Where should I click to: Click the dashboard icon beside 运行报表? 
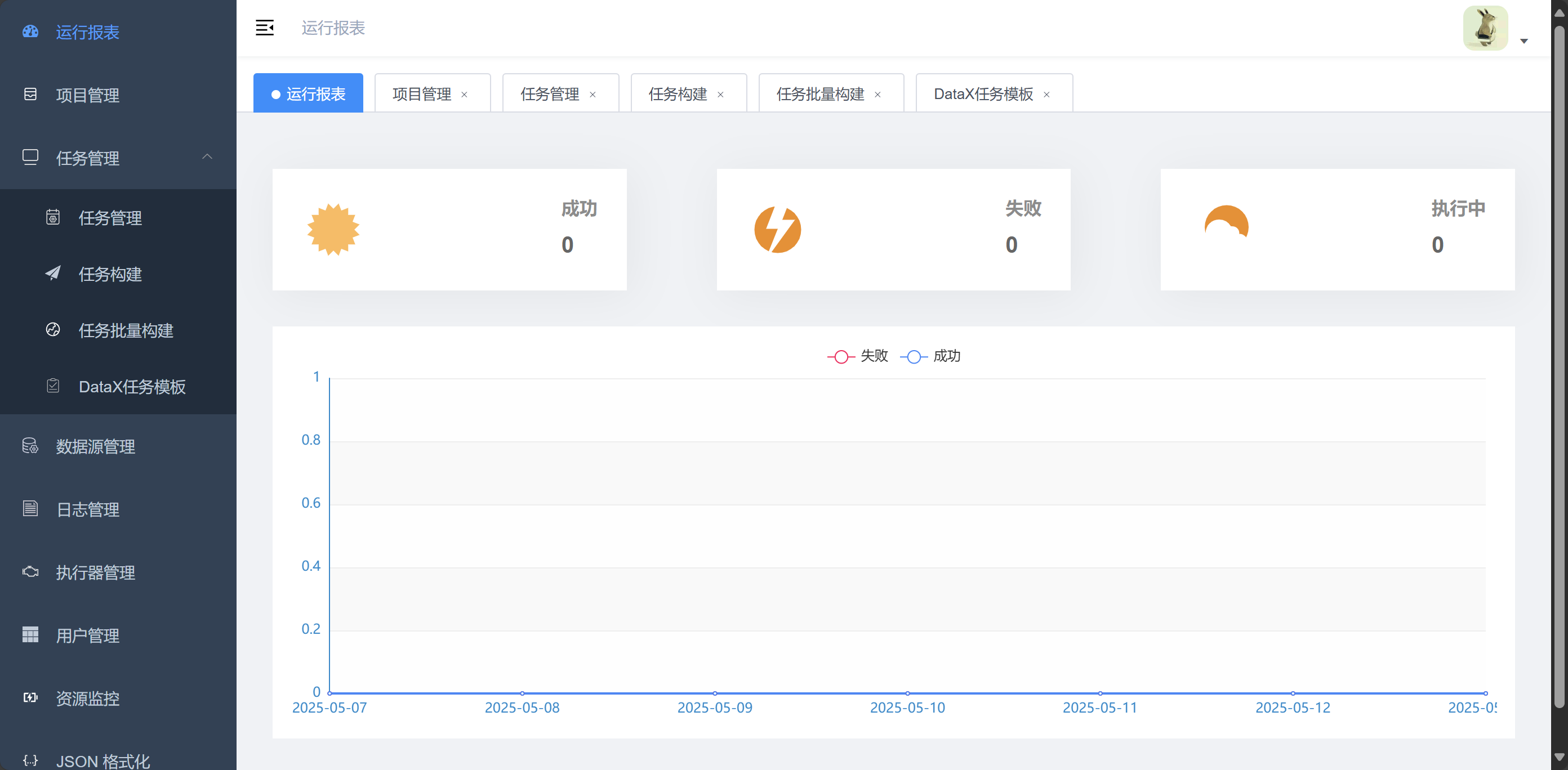pyautogui.click(x=30, y=32)
